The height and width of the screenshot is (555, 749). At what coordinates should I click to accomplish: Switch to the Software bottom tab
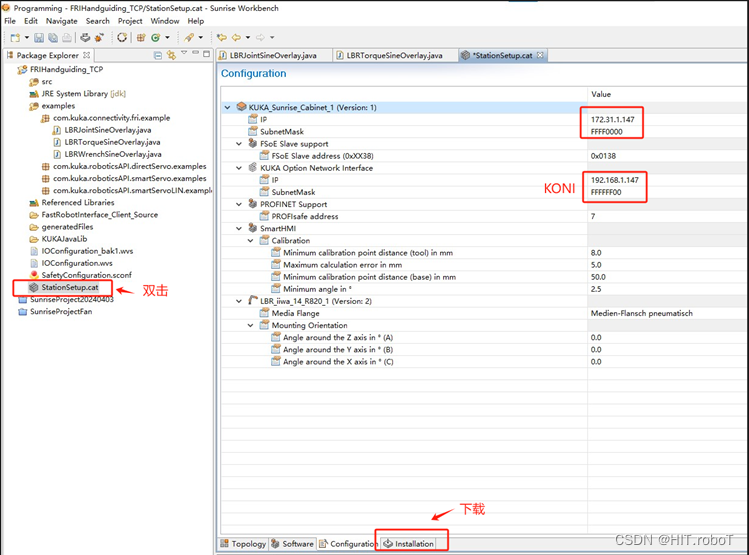coord(292,544)
